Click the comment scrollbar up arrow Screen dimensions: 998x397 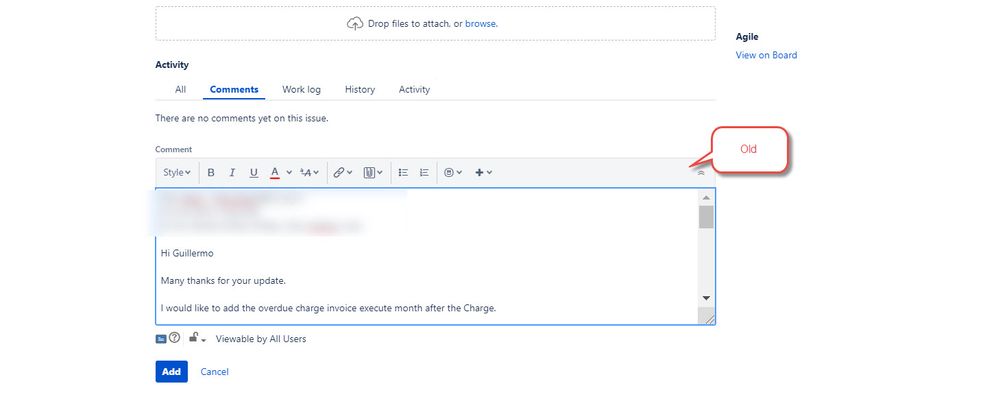[706, 198]
